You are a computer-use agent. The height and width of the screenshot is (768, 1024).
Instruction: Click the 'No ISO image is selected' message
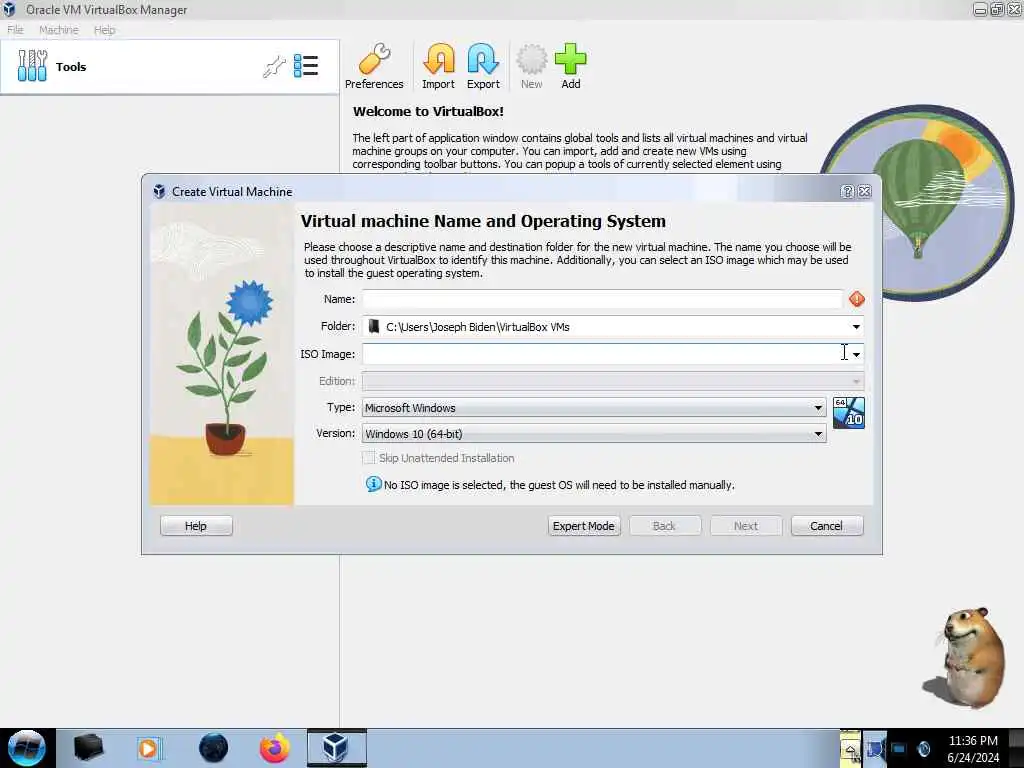[559, 485]
